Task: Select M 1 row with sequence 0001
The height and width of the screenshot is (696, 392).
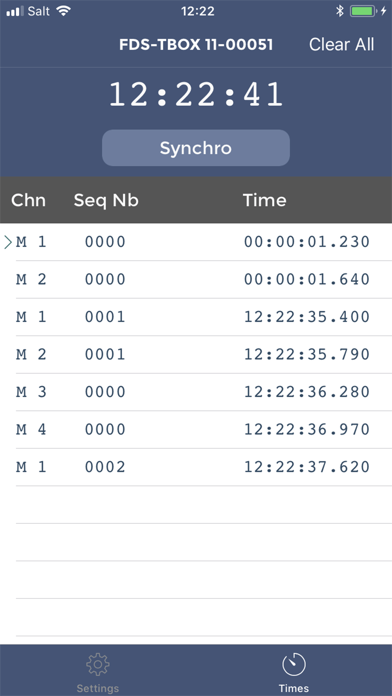Action: pos(196,317)
